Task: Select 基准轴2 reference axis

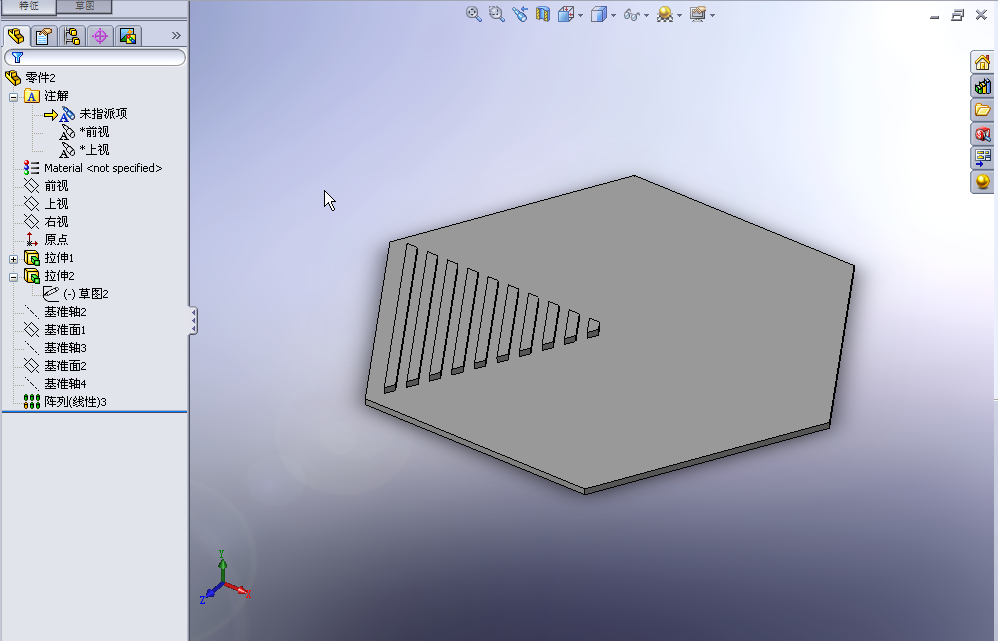Action: (x=55, y=312)
